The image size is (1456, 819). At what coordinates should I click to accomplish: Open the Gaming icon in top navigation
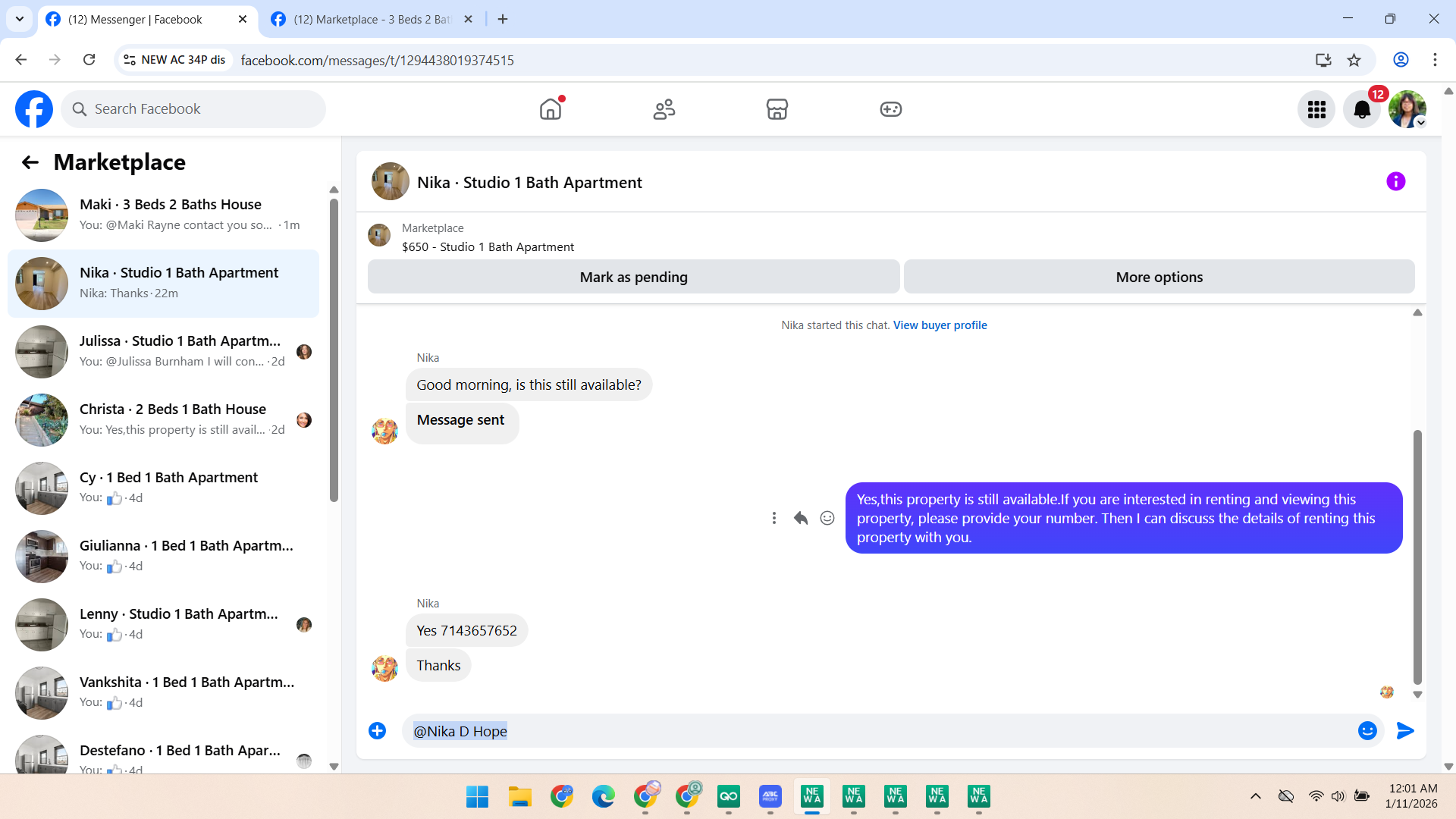[890, 109]
